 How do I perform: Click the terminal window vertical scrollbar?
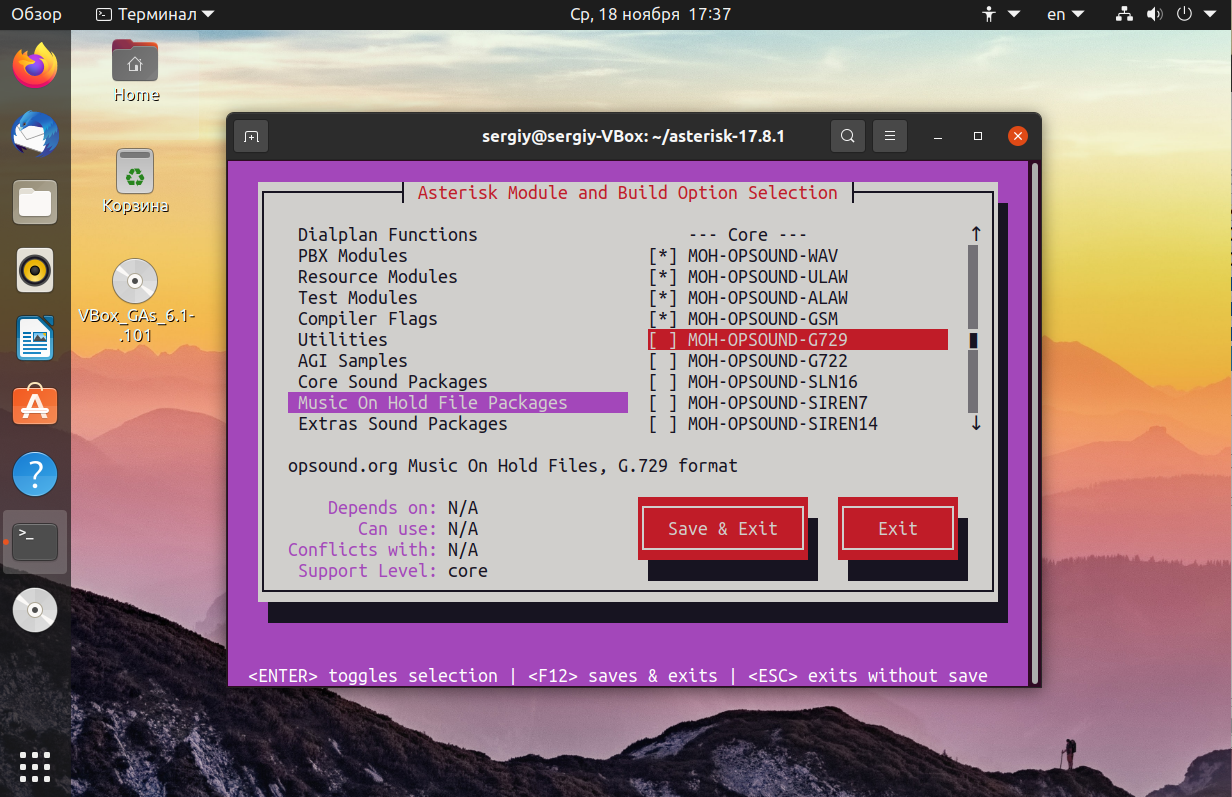(x=1035, y=423)
